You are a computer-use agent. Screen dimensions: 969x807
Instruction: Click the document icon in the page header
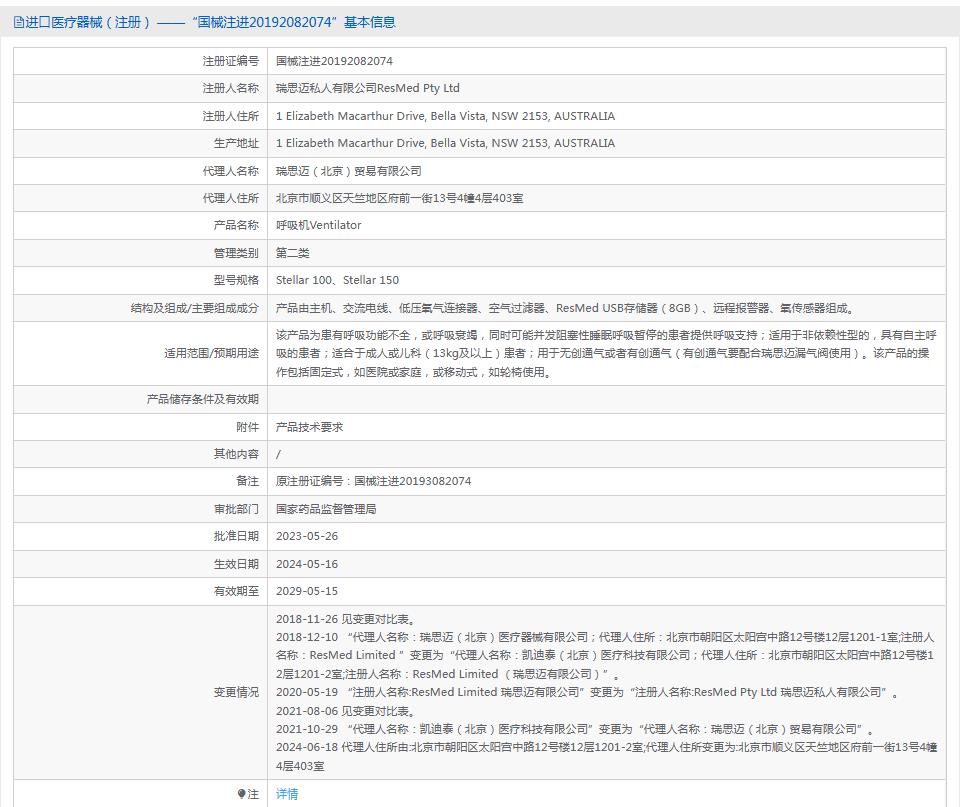(19, 22)
